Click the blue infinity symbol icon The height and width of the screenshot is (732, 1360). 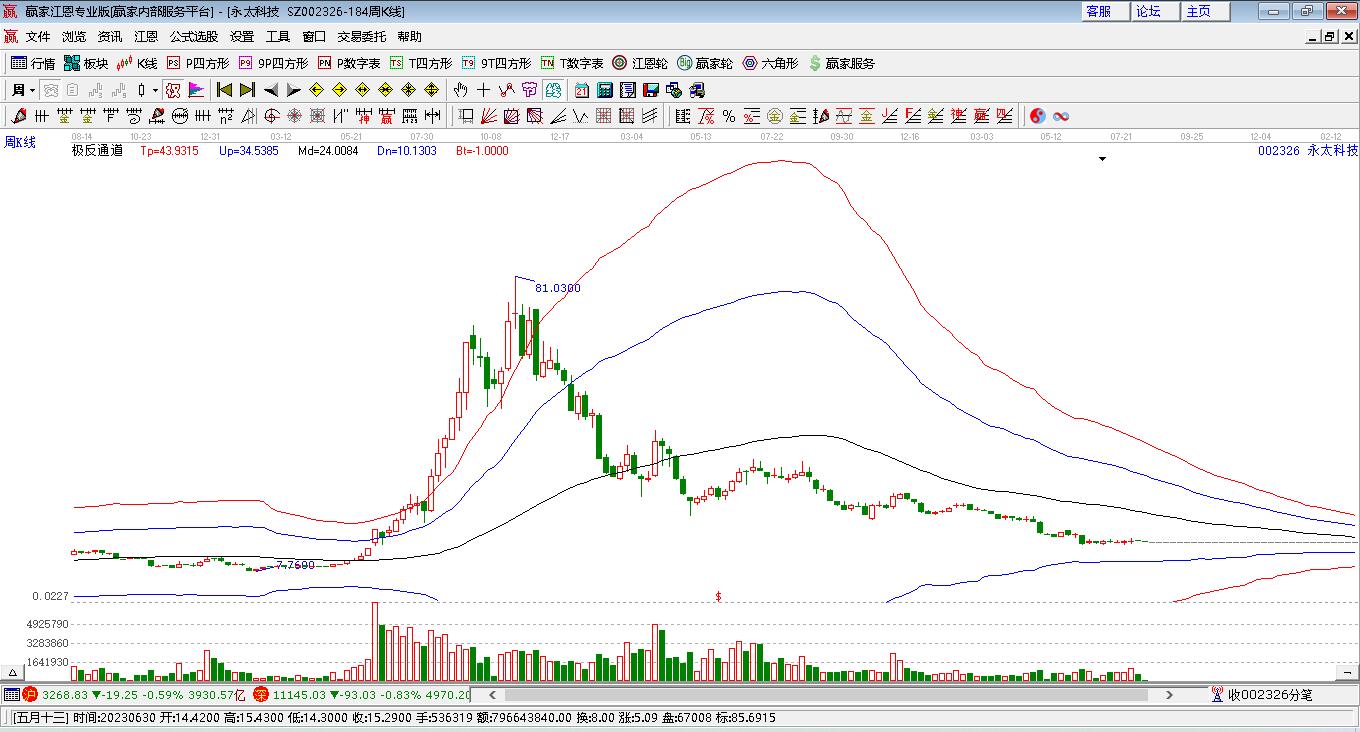tap(1061, 116)
